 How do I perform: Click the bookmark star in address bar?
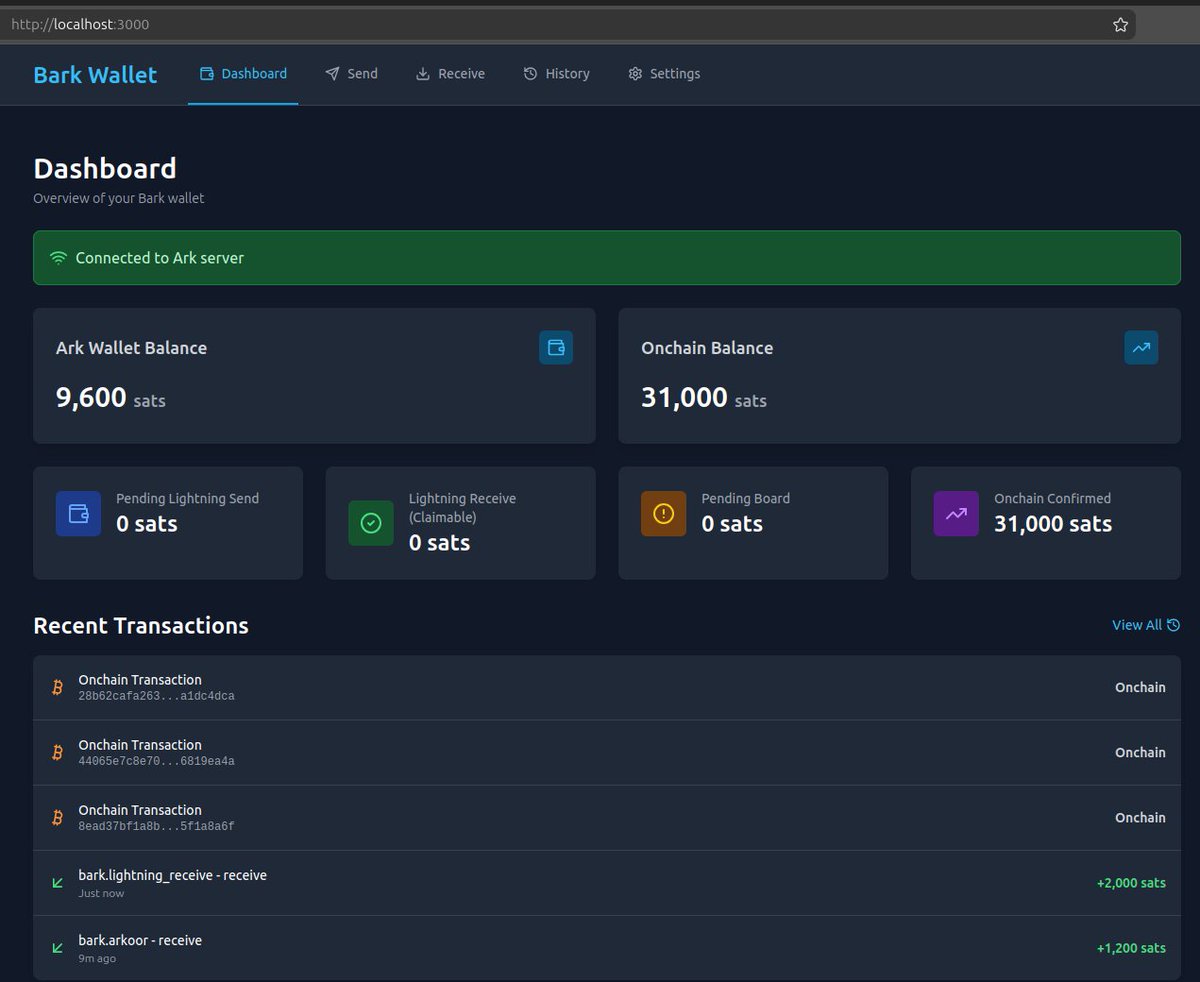[1120, 24]
